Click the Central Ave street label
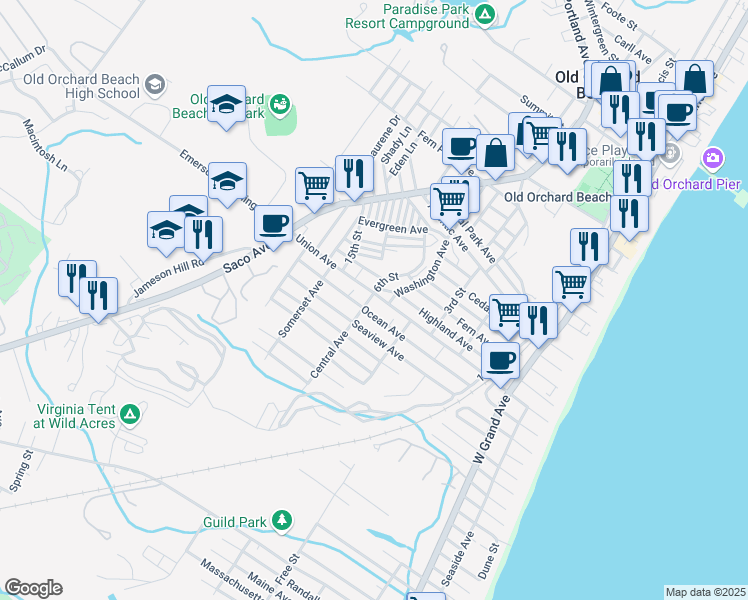This screenshot has width=748, height=600. coord(329,355)
